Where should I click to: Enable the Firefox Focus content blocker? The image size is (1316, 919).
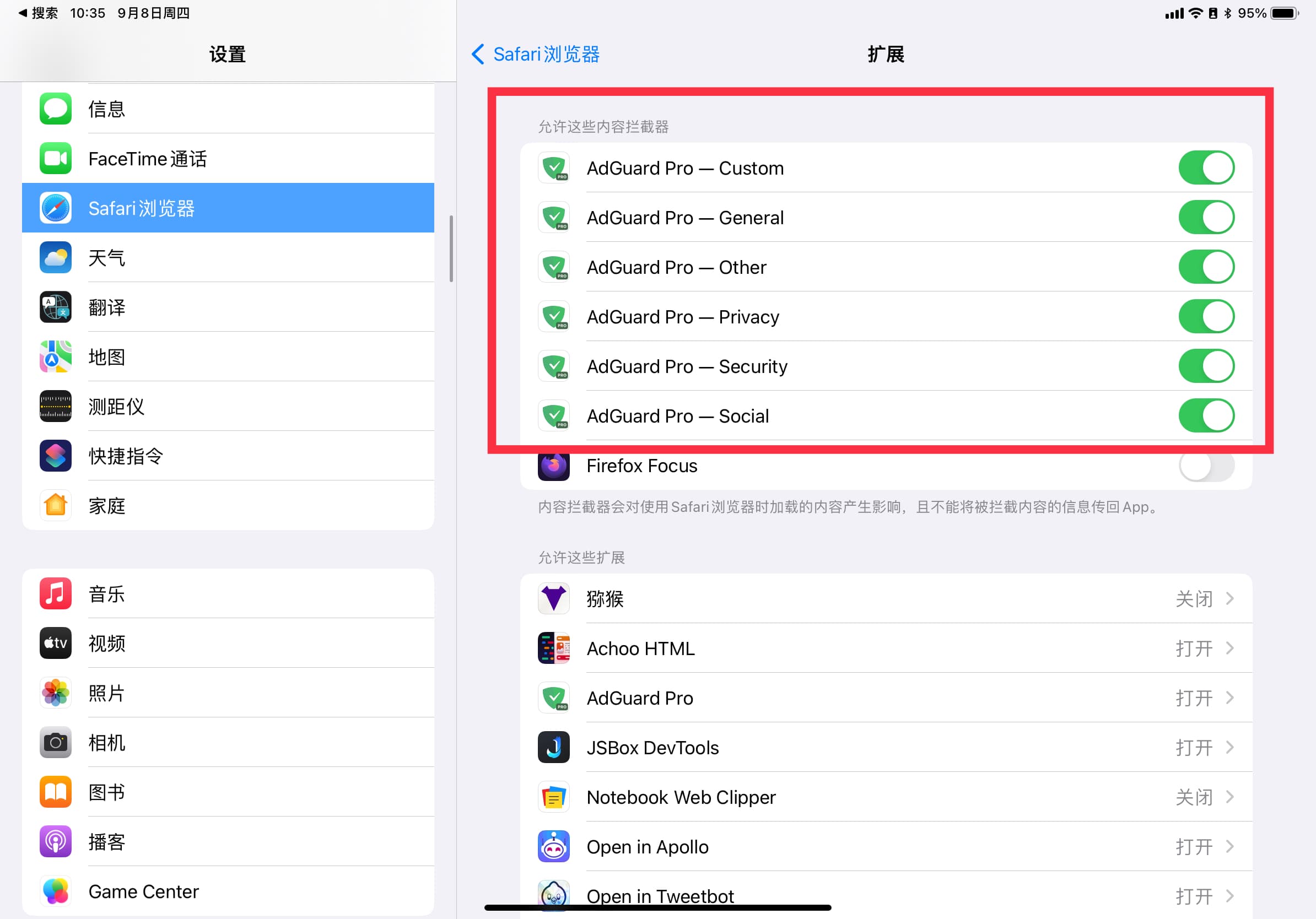(1206, 466)
